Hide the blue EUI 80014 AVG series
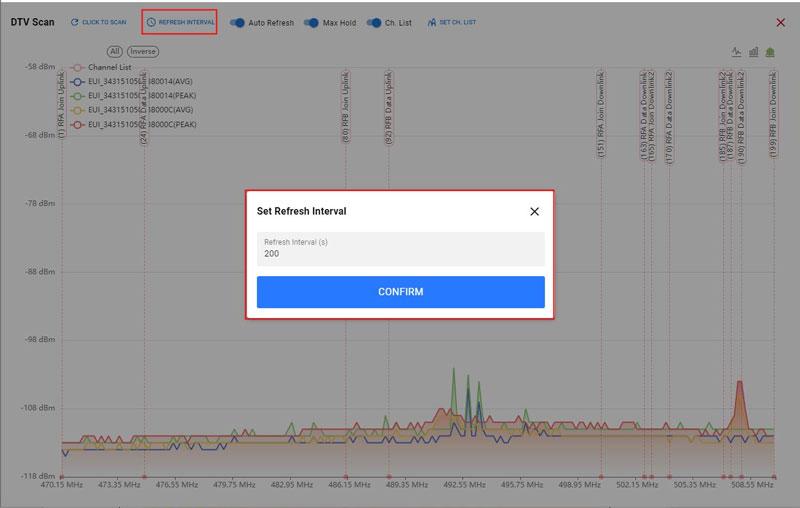The width and height of the screenshot is (800, 508). 130,82
